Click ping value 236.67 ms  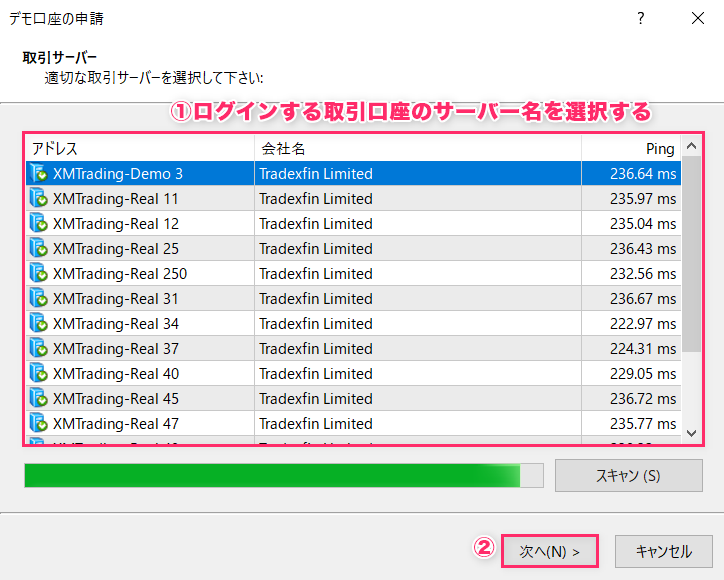click(x=643, y=298)
